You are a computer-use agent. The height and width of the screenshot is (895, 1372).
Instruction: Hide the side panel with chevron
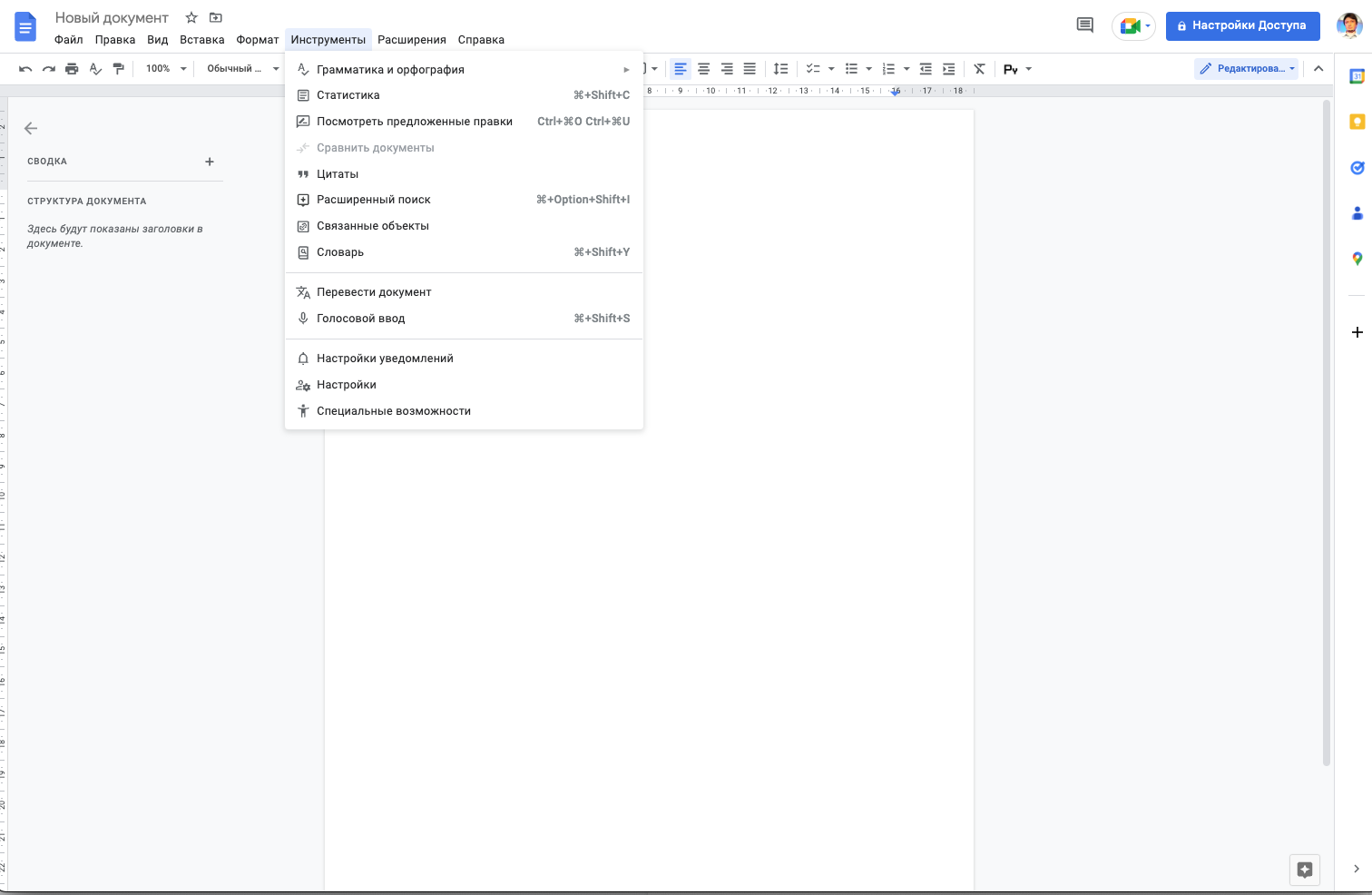(x=1357, y=869)
